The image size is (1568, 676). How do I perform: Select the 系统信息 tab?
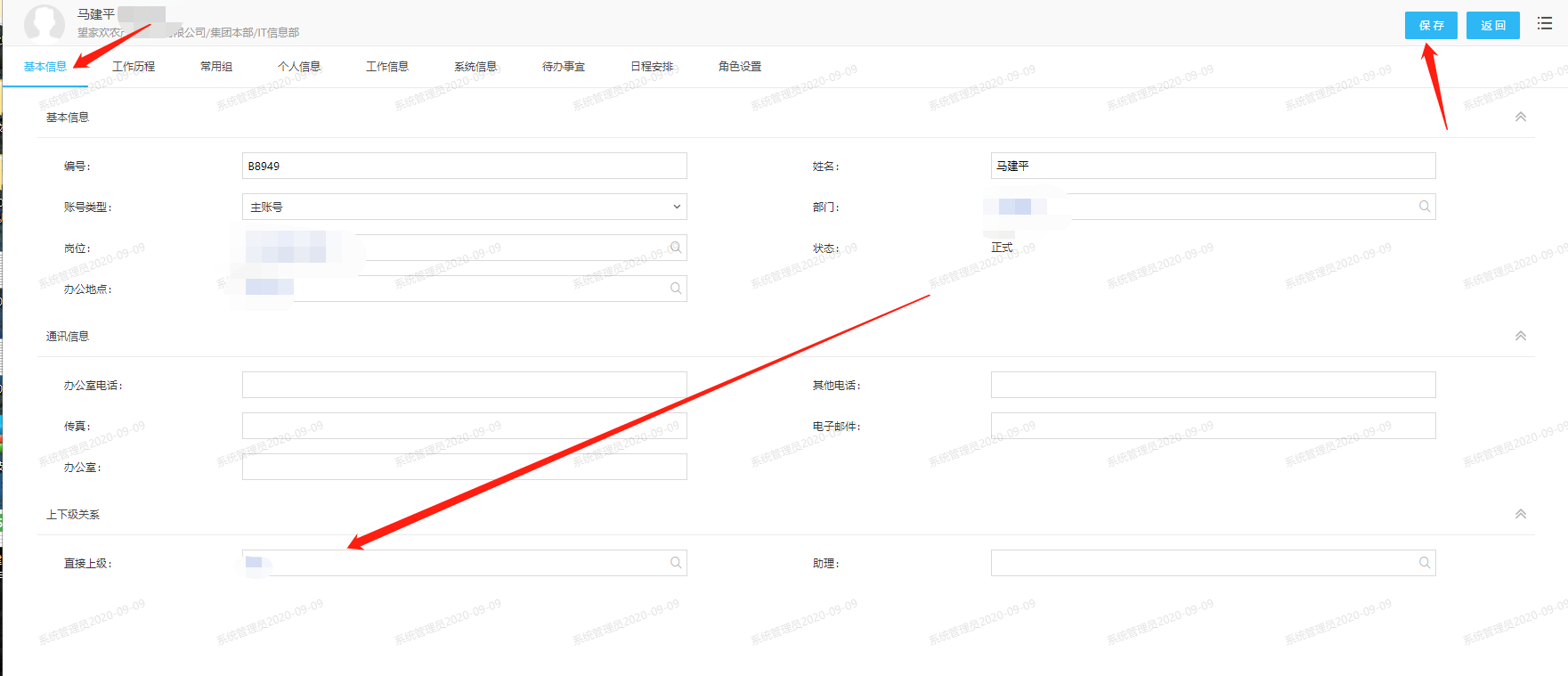tap(475, 67)
